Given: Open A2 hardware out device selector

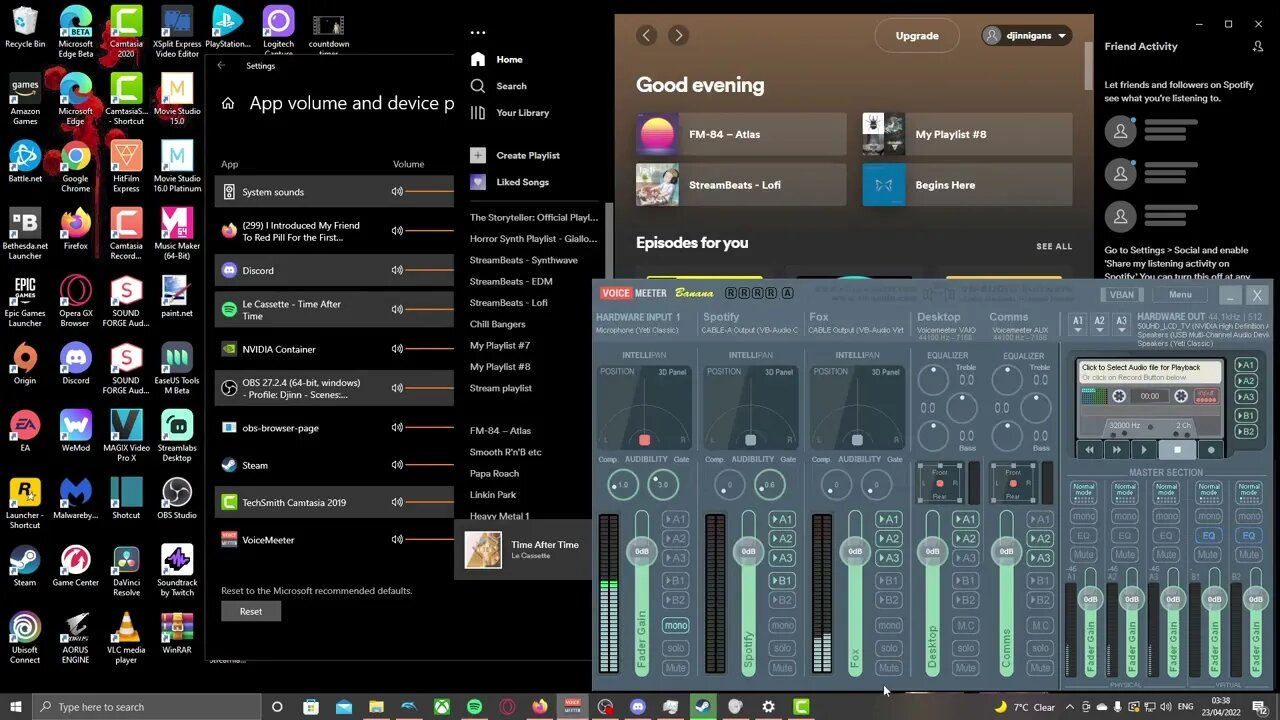Looking at the screenshot, I should coord(1100,323).
